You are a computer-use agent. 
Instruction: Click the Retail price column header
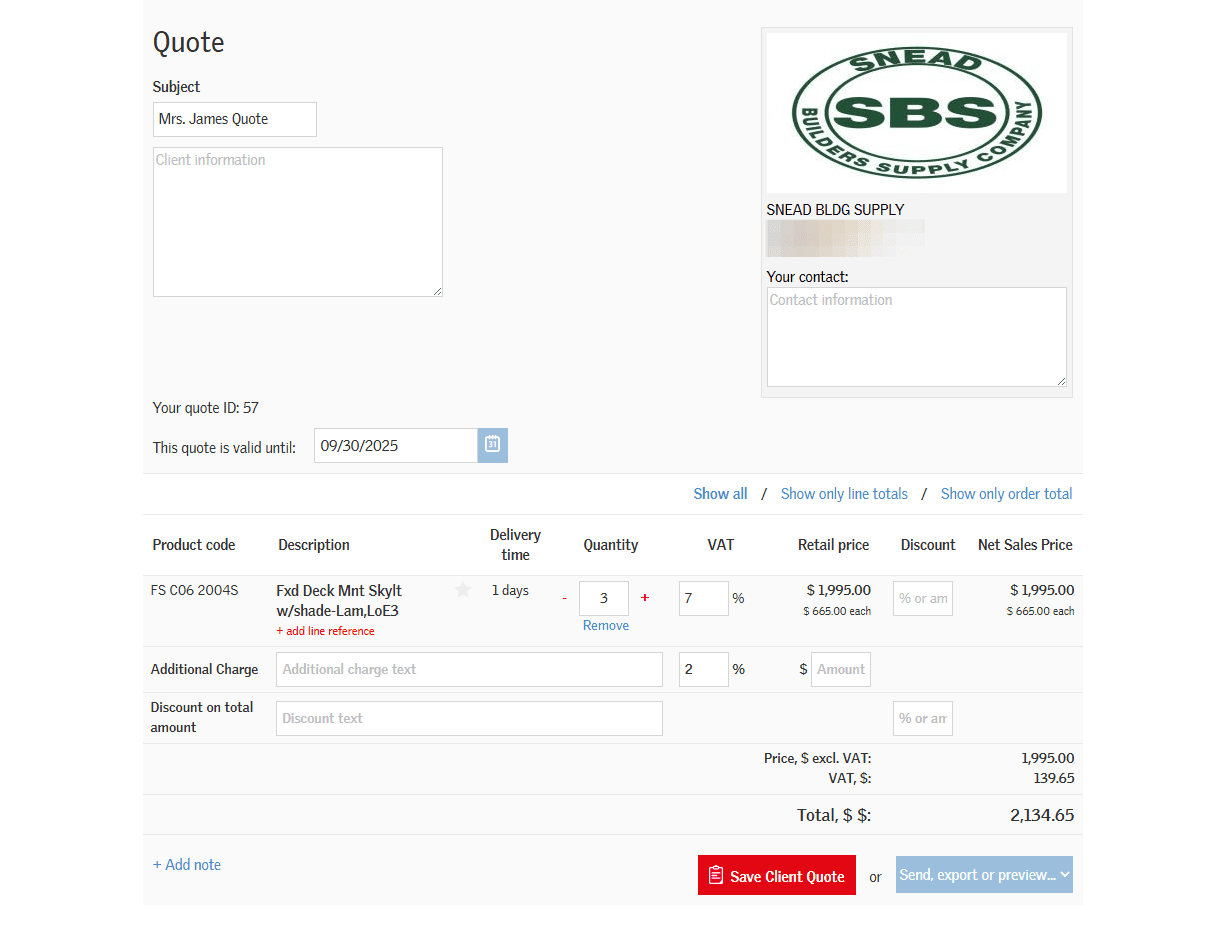tap(833, 545)
